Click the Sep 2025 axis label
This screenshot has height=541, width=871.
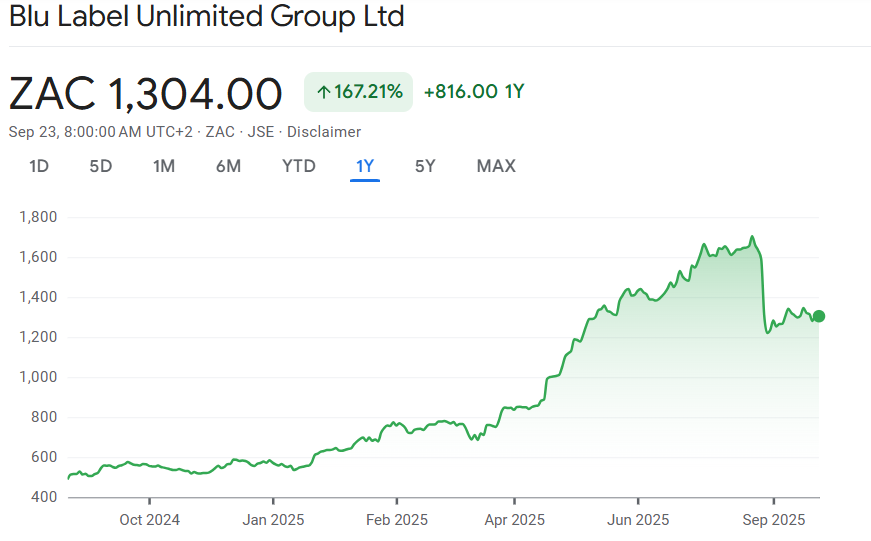774,520
